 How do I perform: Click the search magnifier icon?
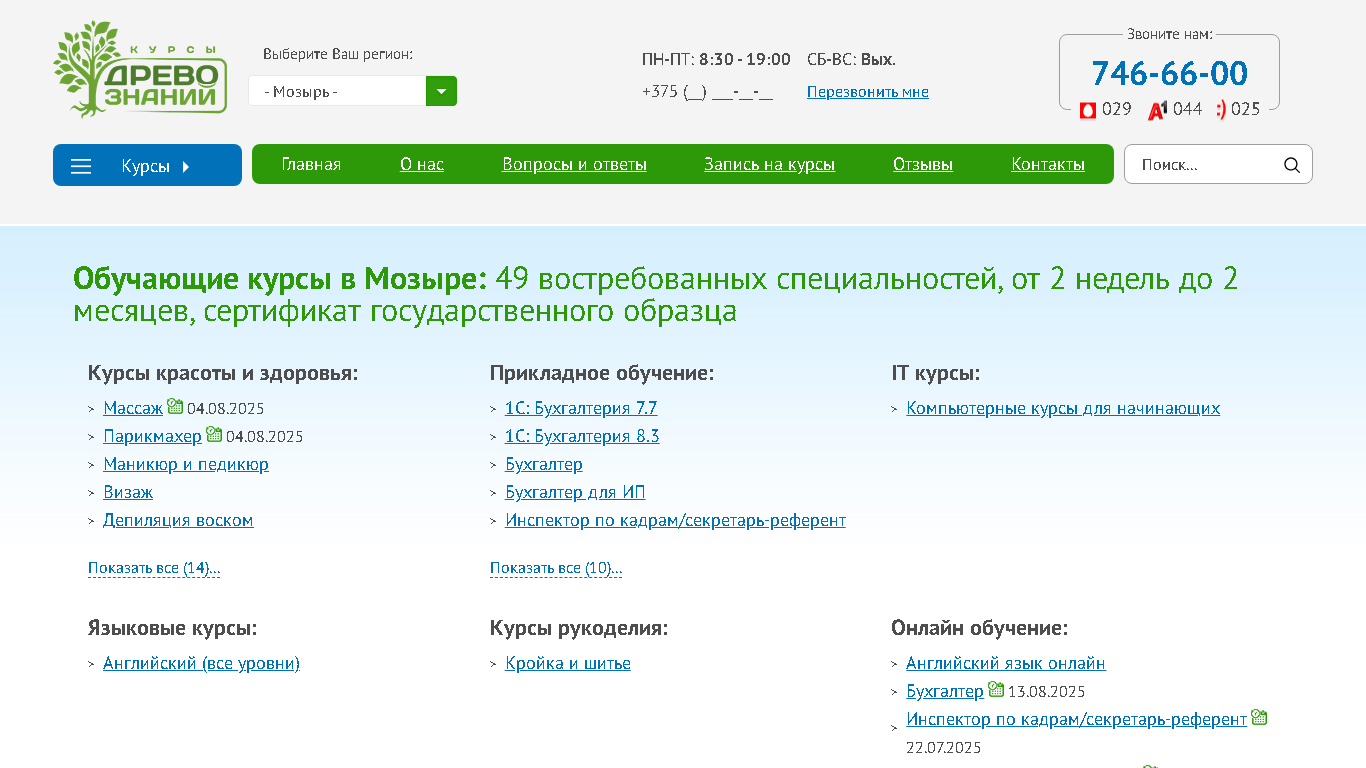click(x=1292, y=165)
